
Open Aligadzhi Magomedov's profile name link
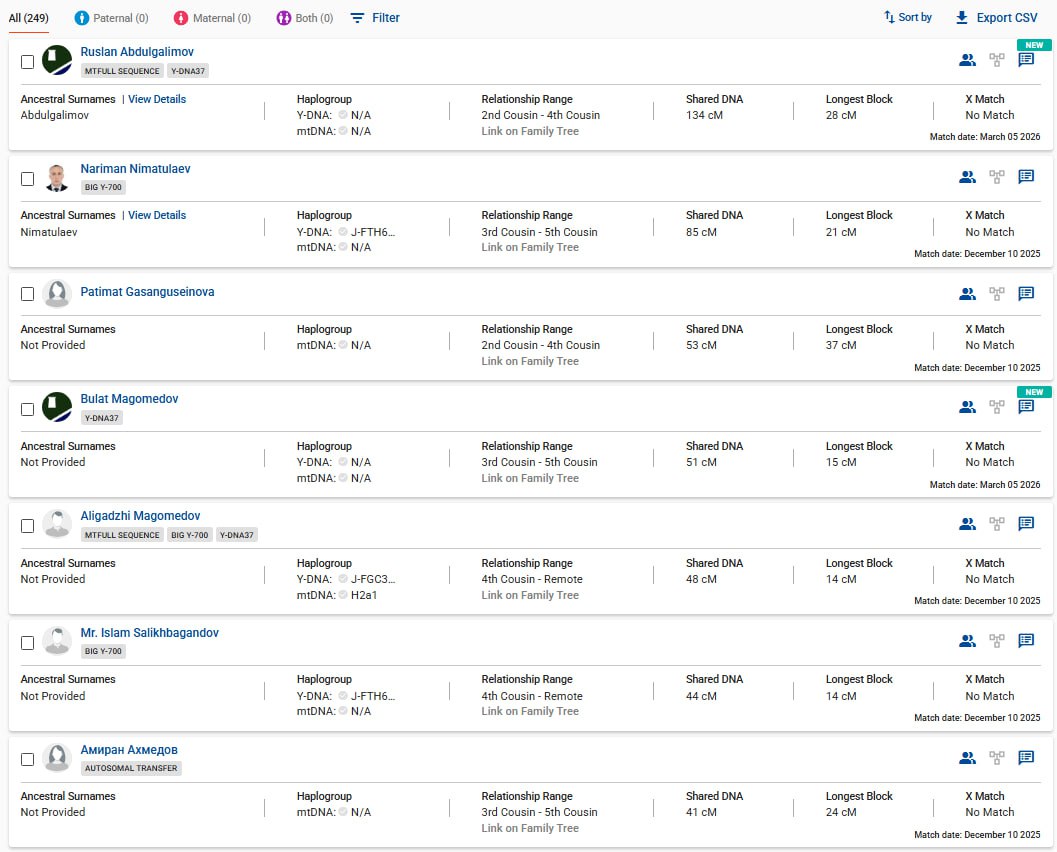click(140, 516)
